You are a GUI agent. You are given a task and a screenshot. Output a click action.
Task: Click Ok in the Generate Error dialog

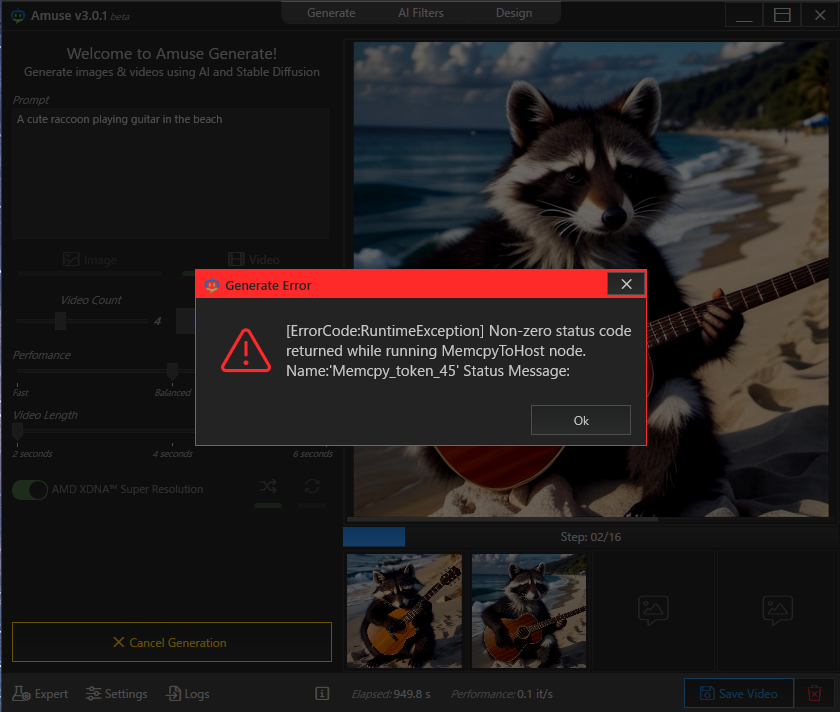tap(580, 420)
